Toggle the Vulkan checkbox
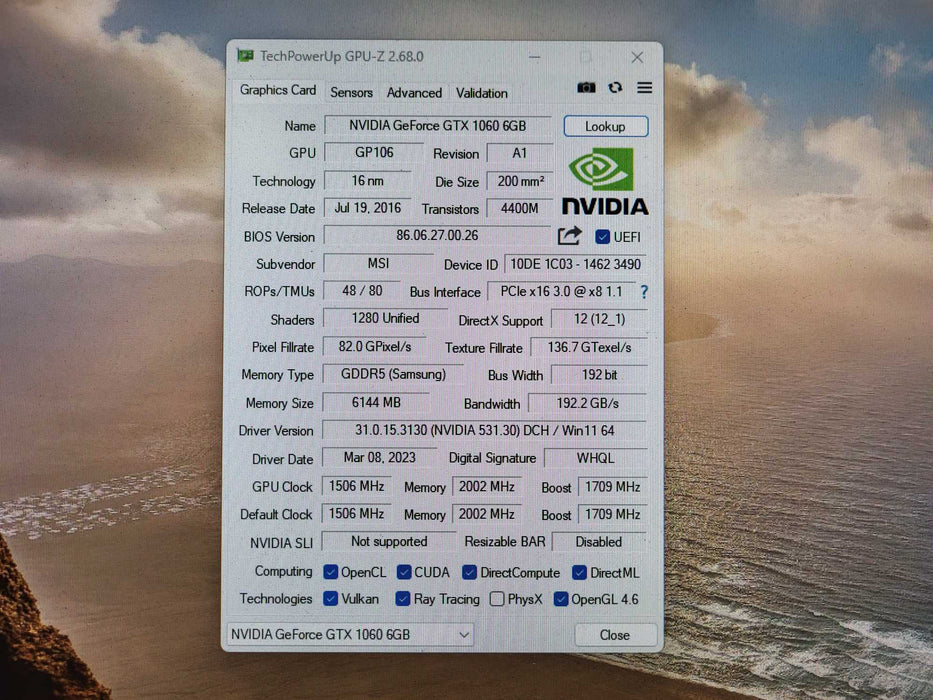This screenshot has height=700, width=933. tap(330, 599)
